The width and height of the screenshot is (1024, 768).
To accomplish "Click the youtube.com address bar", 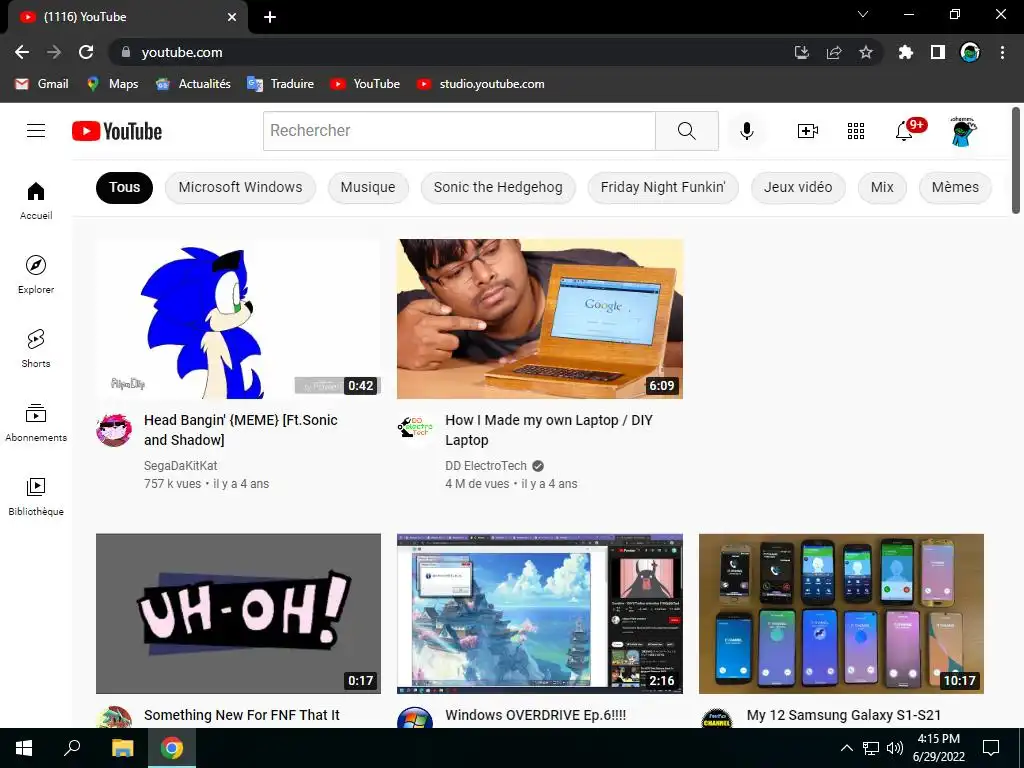I will [x=451, y=52].
